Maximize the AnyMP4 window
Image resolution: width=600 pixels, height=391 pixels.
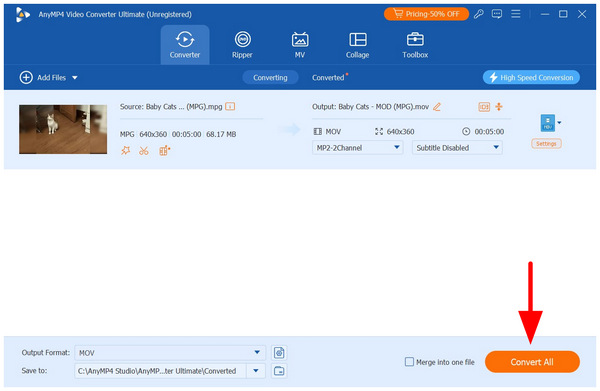tap(563, 14)
